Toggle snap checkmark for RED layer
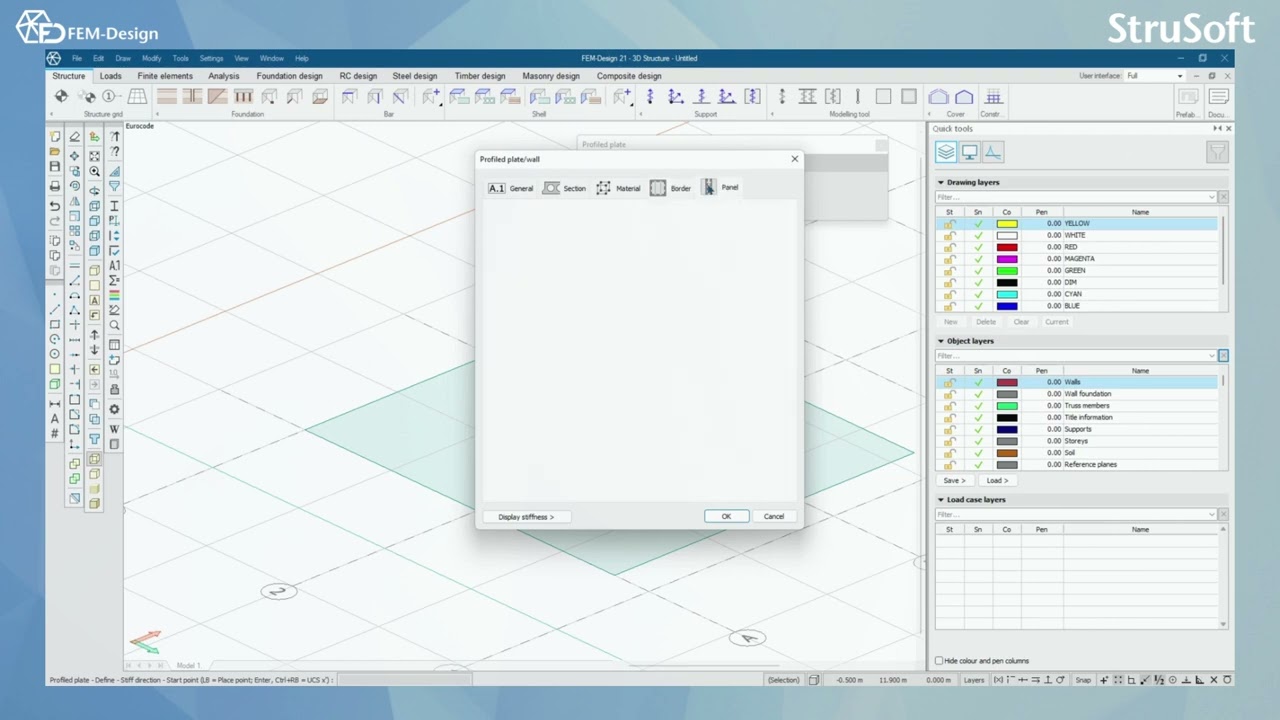The width and height of the screenshot is (1280, 720). pyautogui.click(x=978, y=247)
